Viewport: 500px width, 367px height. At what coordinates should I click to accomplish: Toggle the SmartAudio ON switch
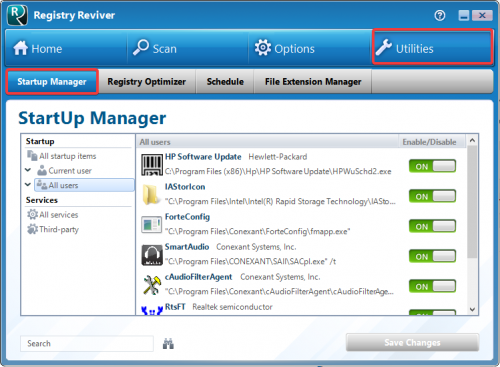pos(432,256)
